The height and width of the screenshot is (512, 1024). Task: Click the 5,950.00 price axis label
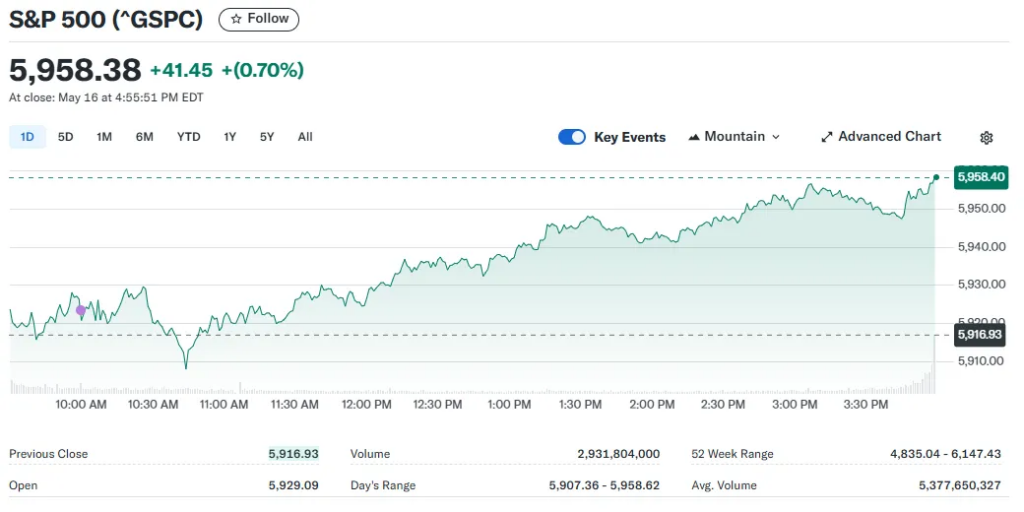coord(980,209)
